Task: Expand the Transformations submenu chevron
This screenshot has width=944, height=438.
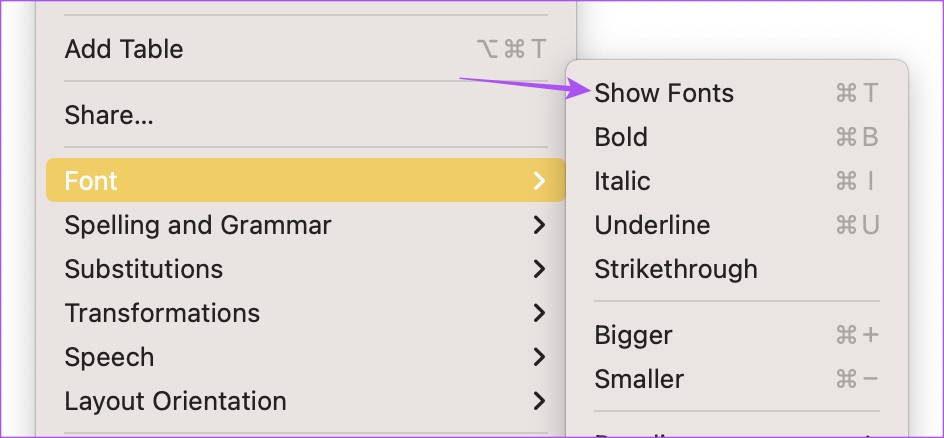Action: pyautogui.click(x=539, y=313)
